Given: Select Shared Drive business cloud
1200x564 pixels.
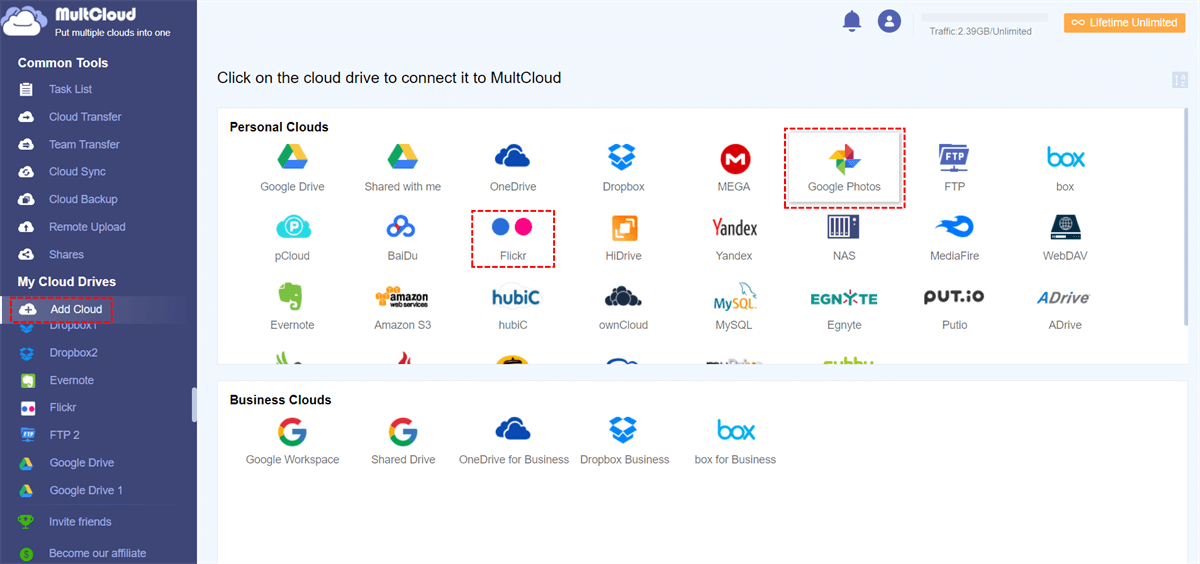Looking at the screenshot, I should [402, 441].
